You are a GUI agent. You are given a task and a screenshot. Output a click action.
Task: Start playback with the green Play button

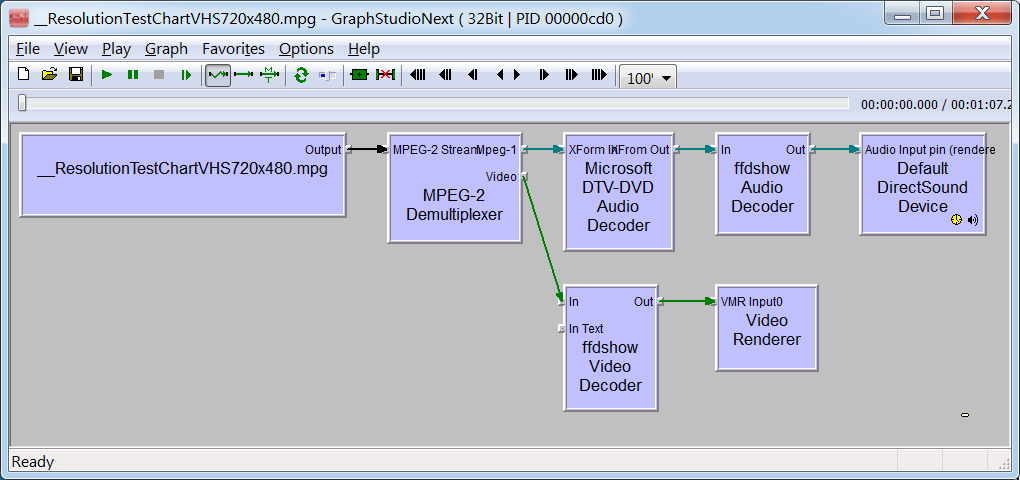coord(107,75)
